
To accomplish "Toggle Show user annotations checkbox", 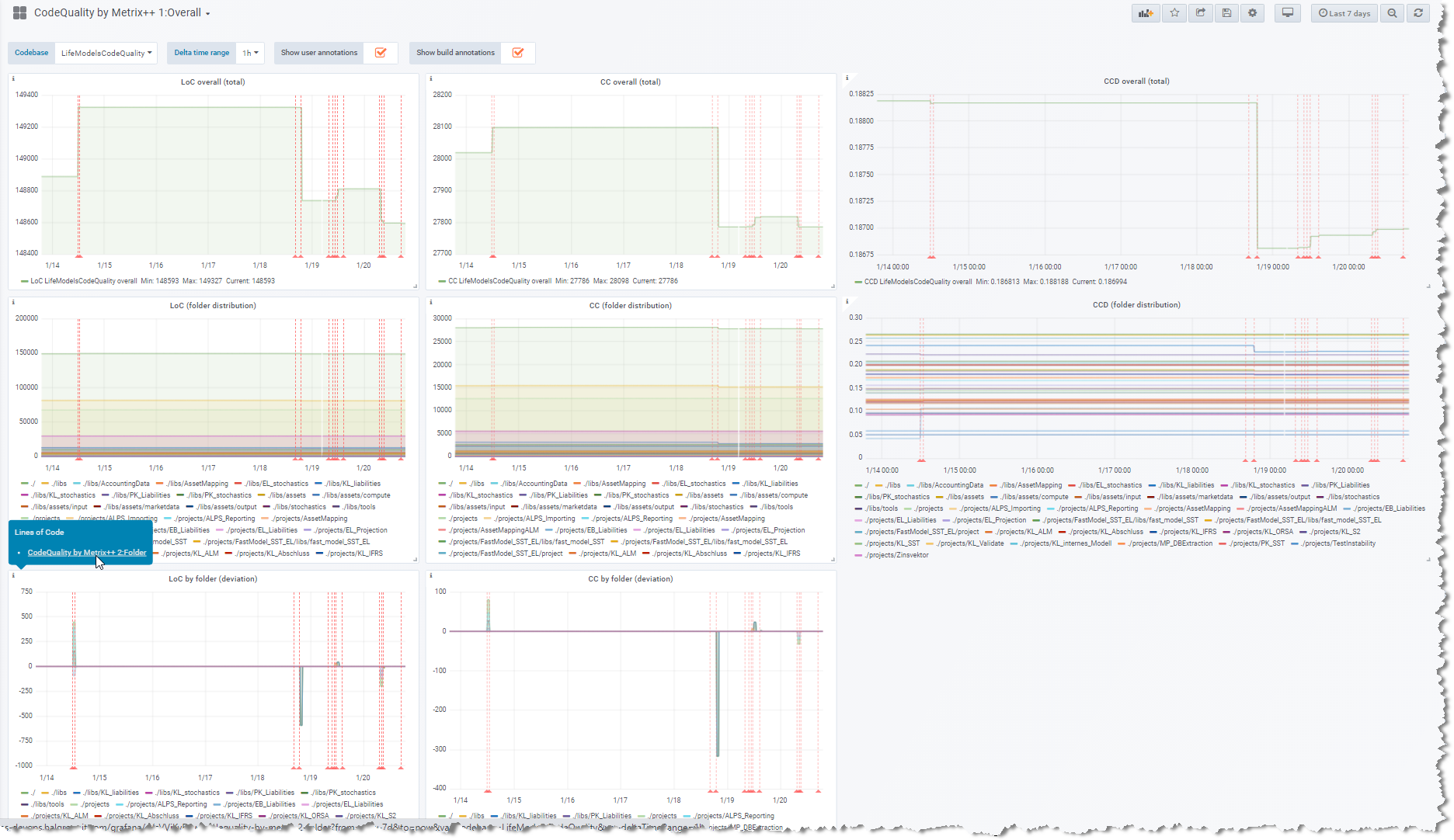I will pos(381,53).
